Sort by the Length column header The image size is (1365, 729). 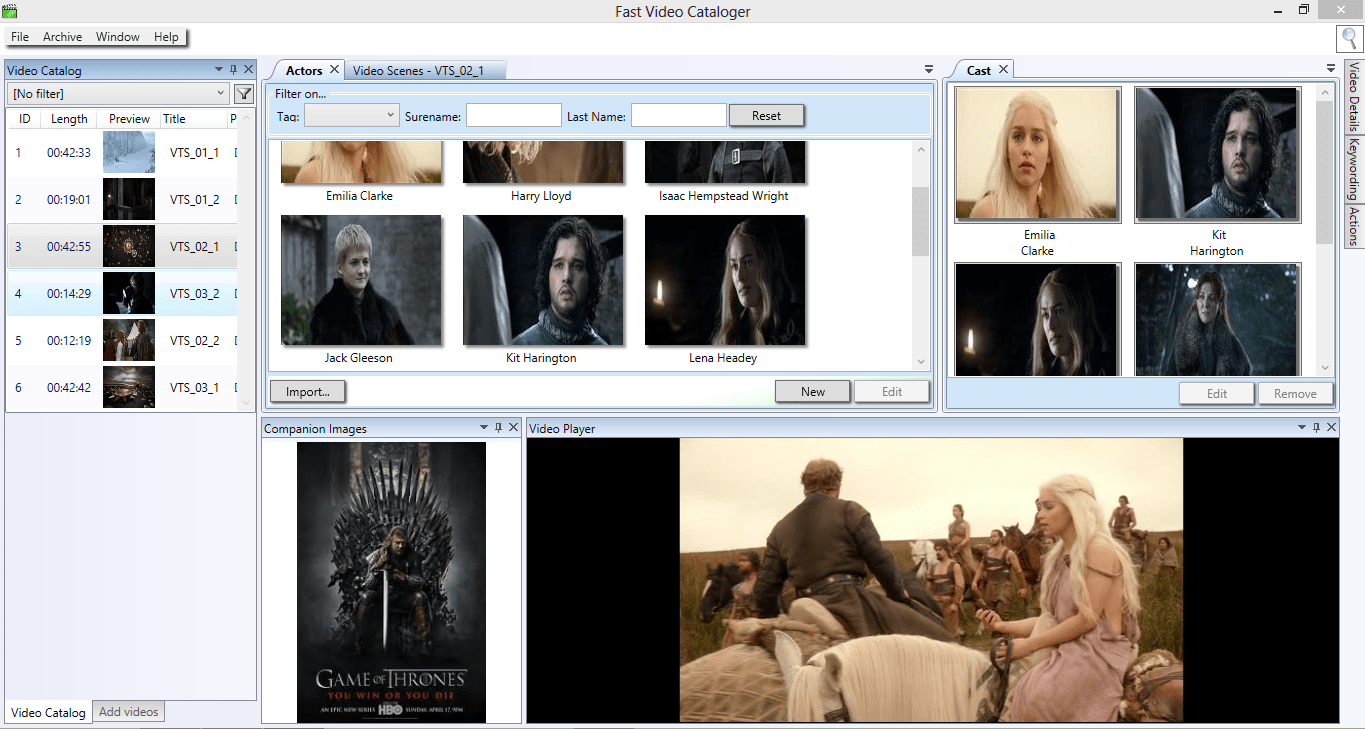(x=69, y=119)
